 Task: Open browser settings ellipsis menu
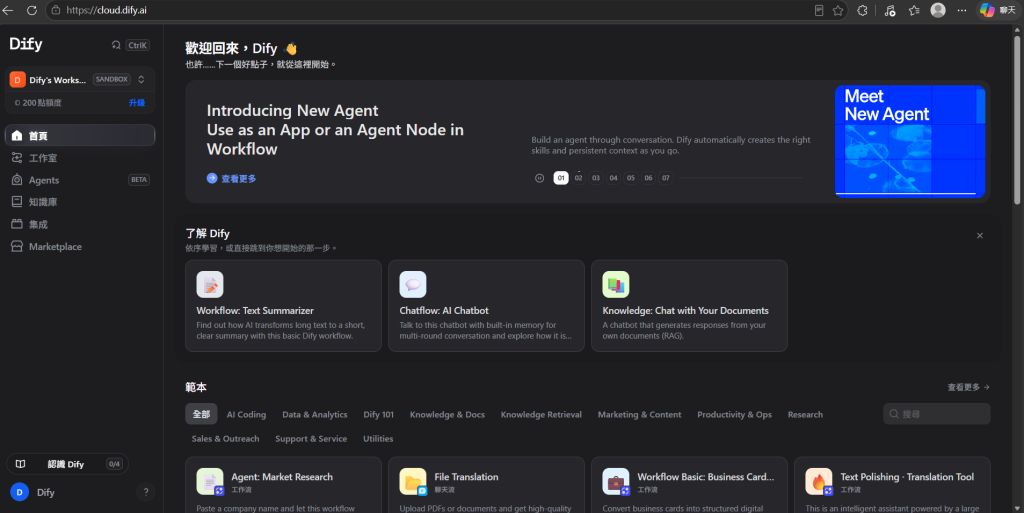pyautogui.click(x=961, y=10)
